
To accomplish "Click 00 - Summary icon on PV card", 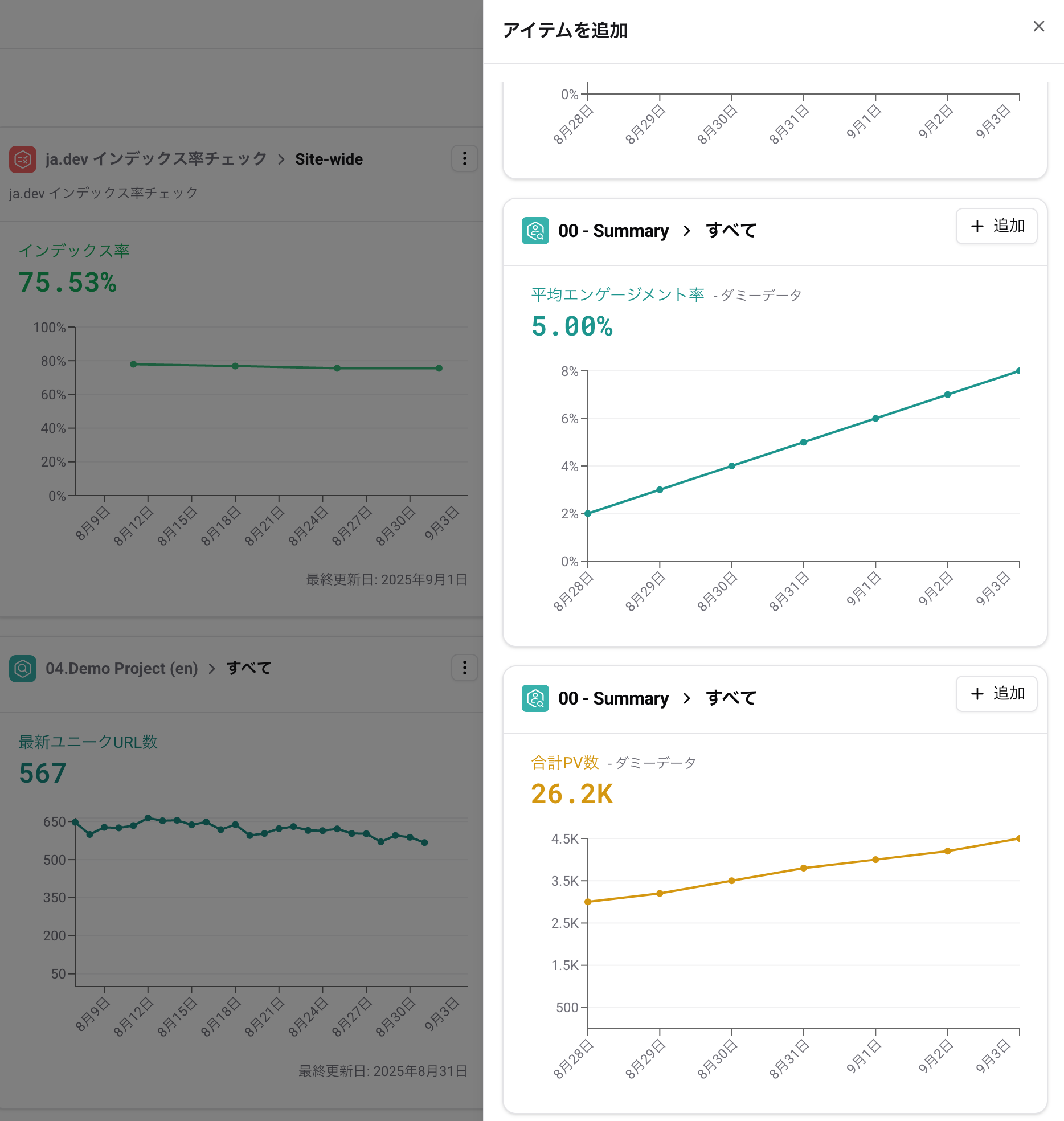I will coord(535,698).
